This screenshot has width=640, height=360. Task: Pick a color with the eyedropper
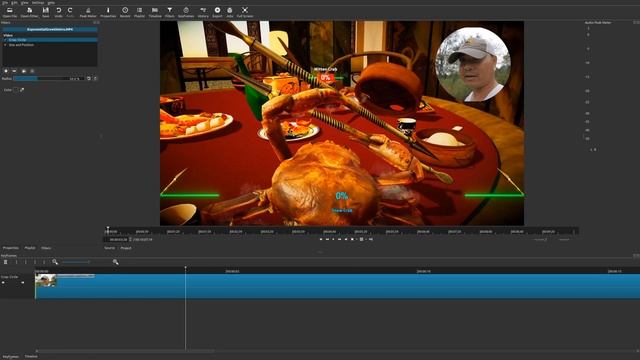click(x=22, y=90)
